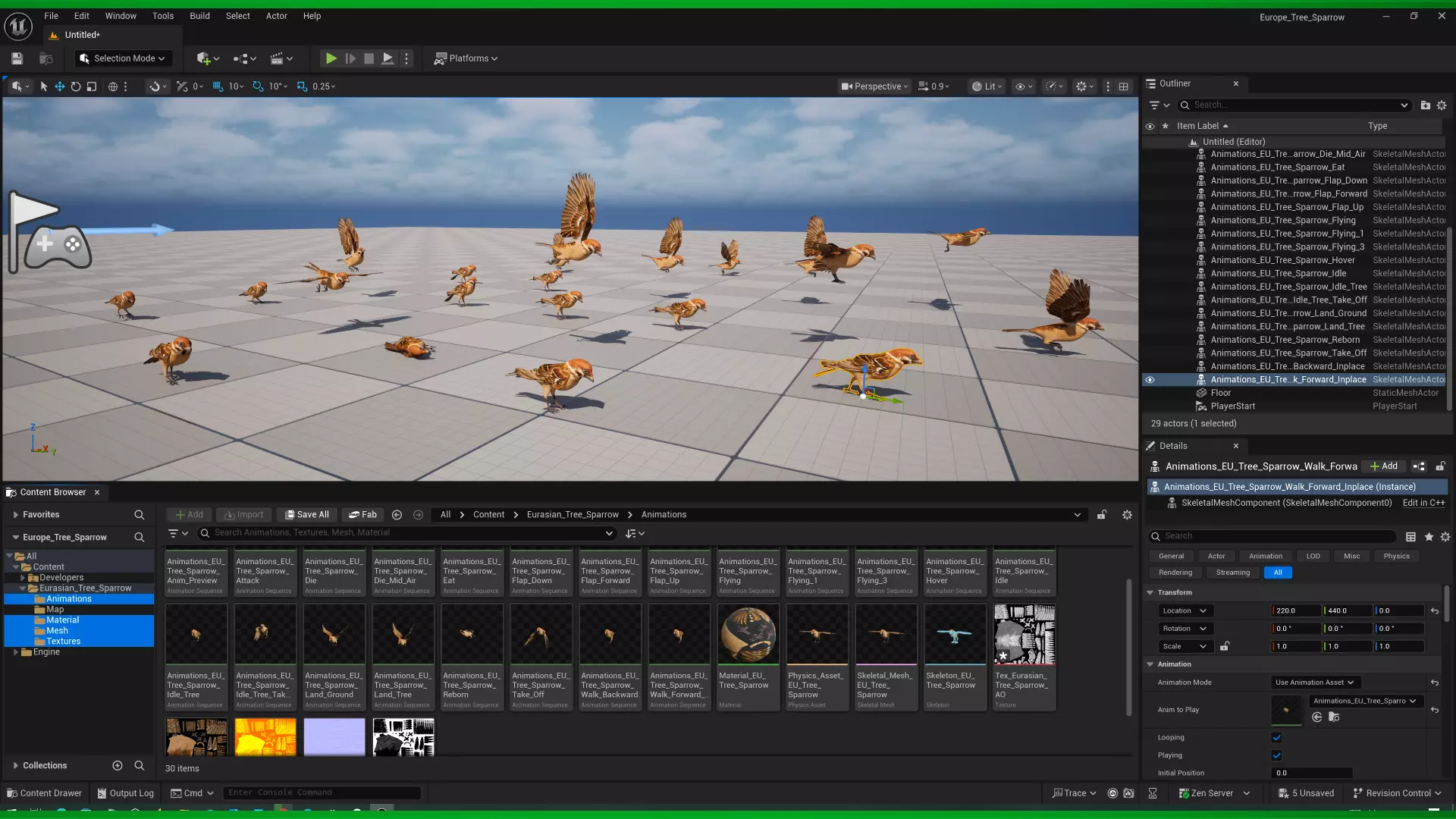
Task: Click the Edit in C++ link
Action: point(1423,503)
